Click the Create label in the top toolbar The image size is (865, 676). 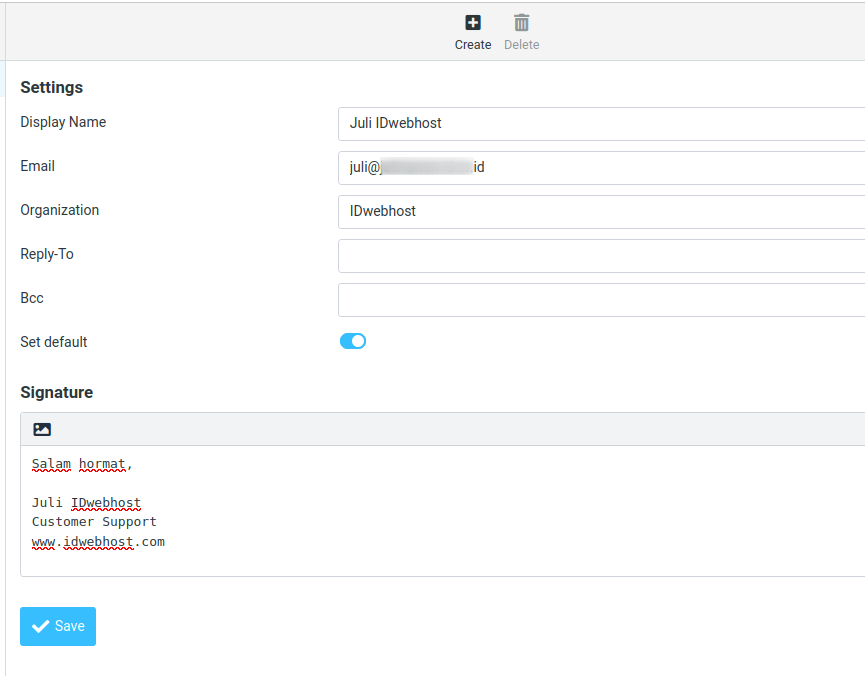tap(472, 44)
